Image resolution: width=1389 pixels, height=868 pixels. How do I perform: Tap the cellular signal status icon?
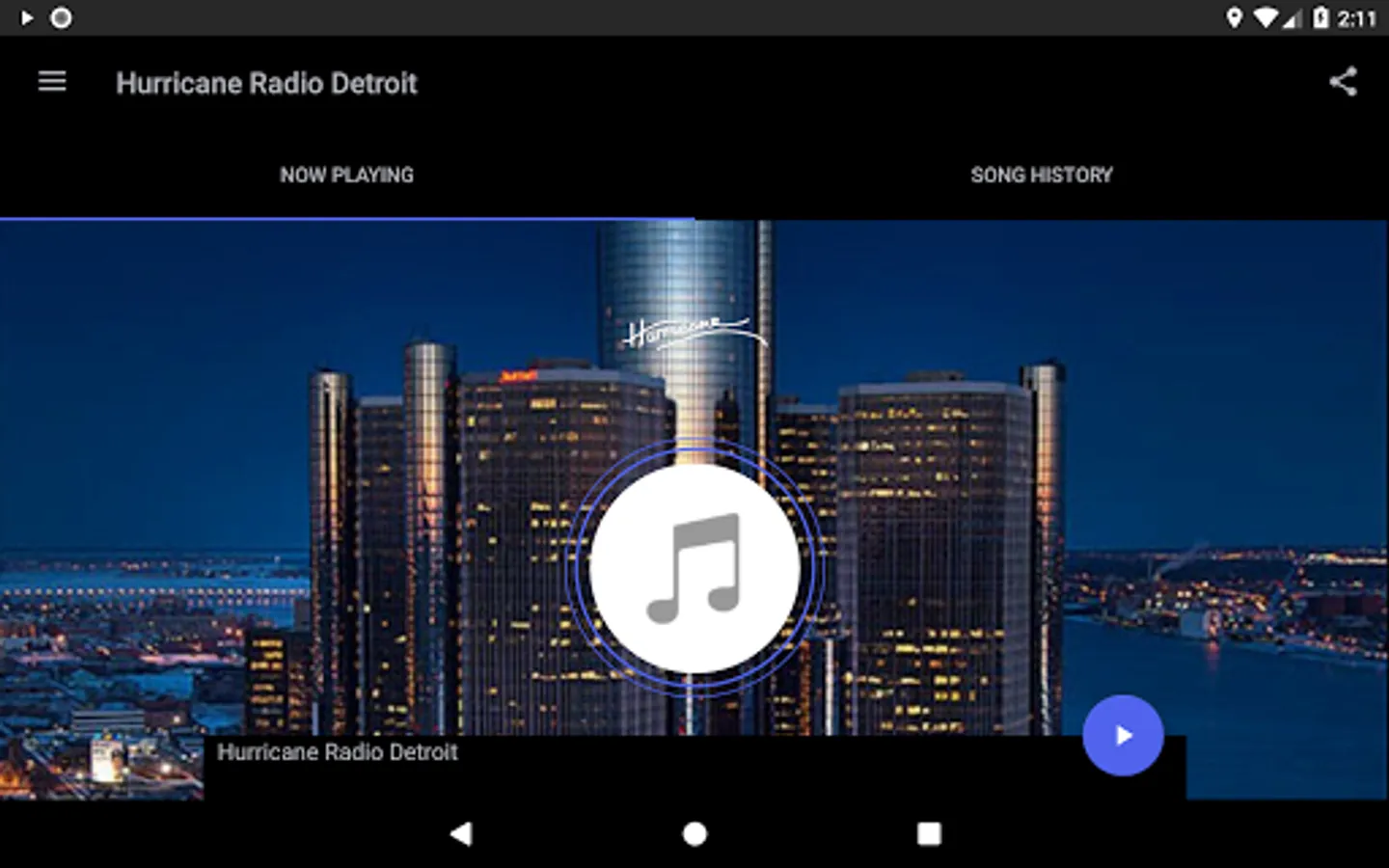point(1293,18)
